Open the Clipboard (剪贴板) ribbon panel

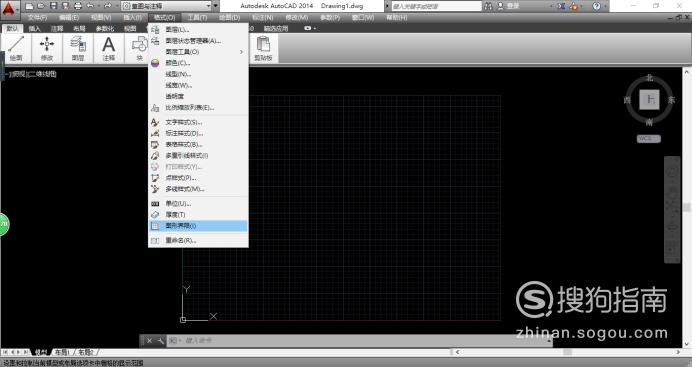click(263, 49)
